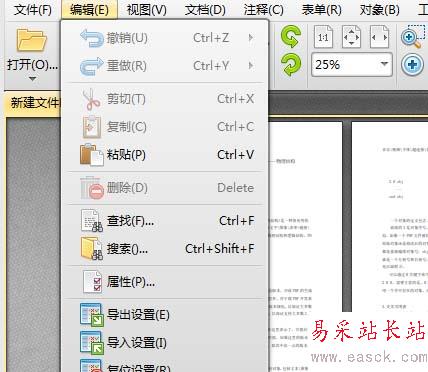
Task: Open the 文件(F) menu
Action: click(x=33, y=10)
